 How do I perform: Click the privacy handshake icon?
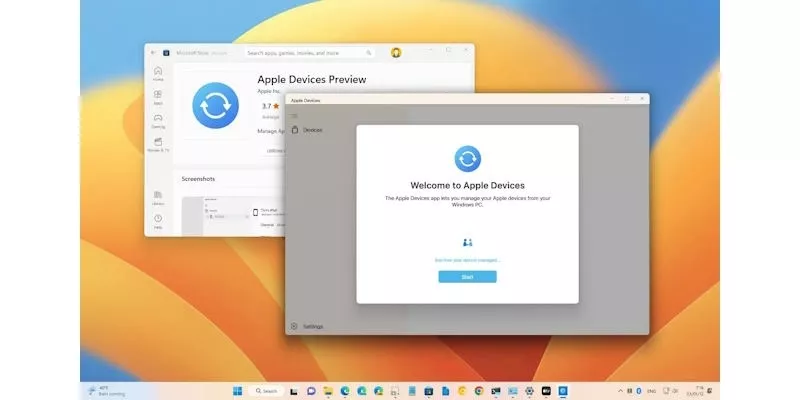(467, 242)
